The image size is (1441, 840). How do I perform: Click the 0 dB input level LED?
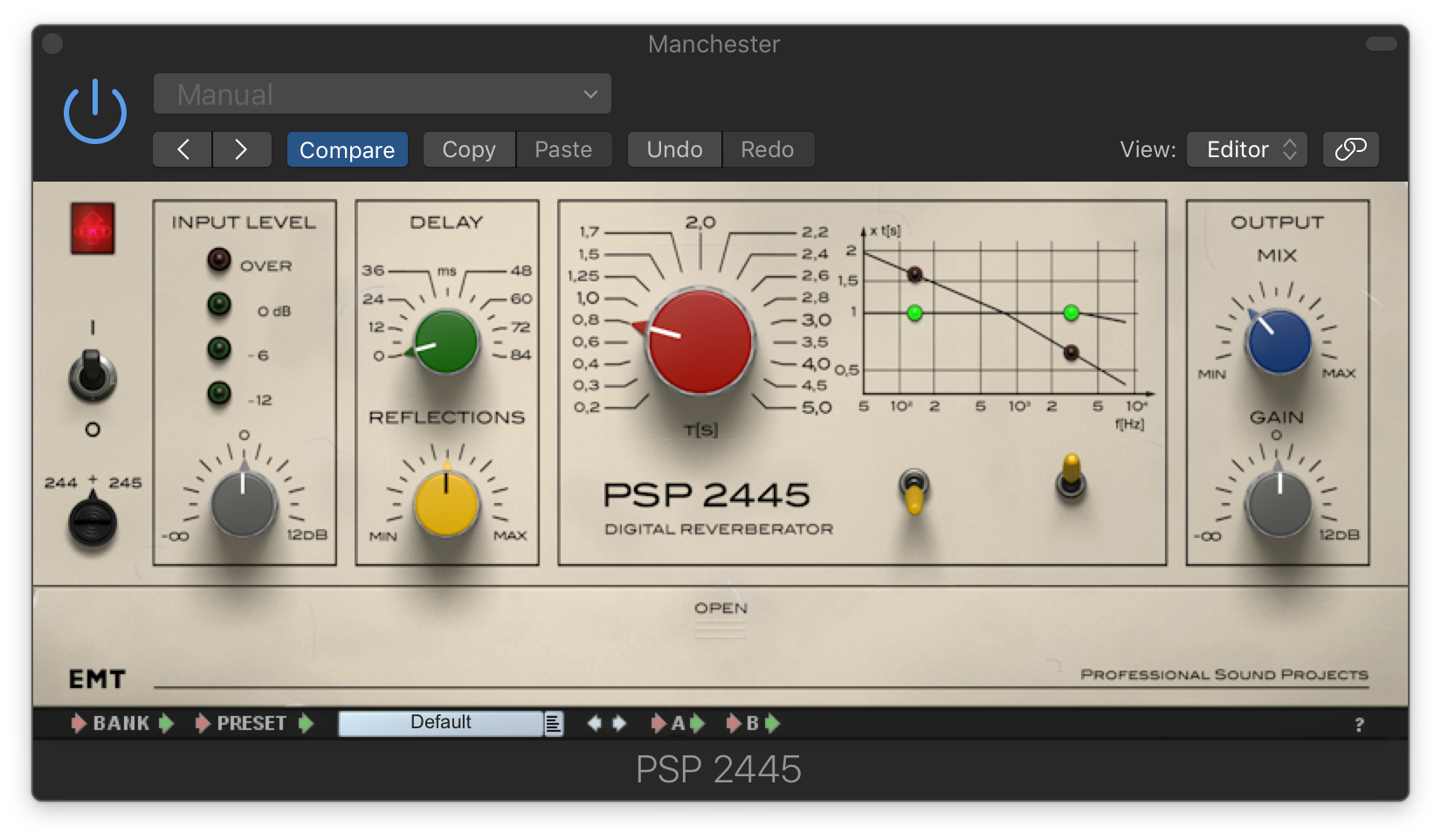tap(218, 304)
